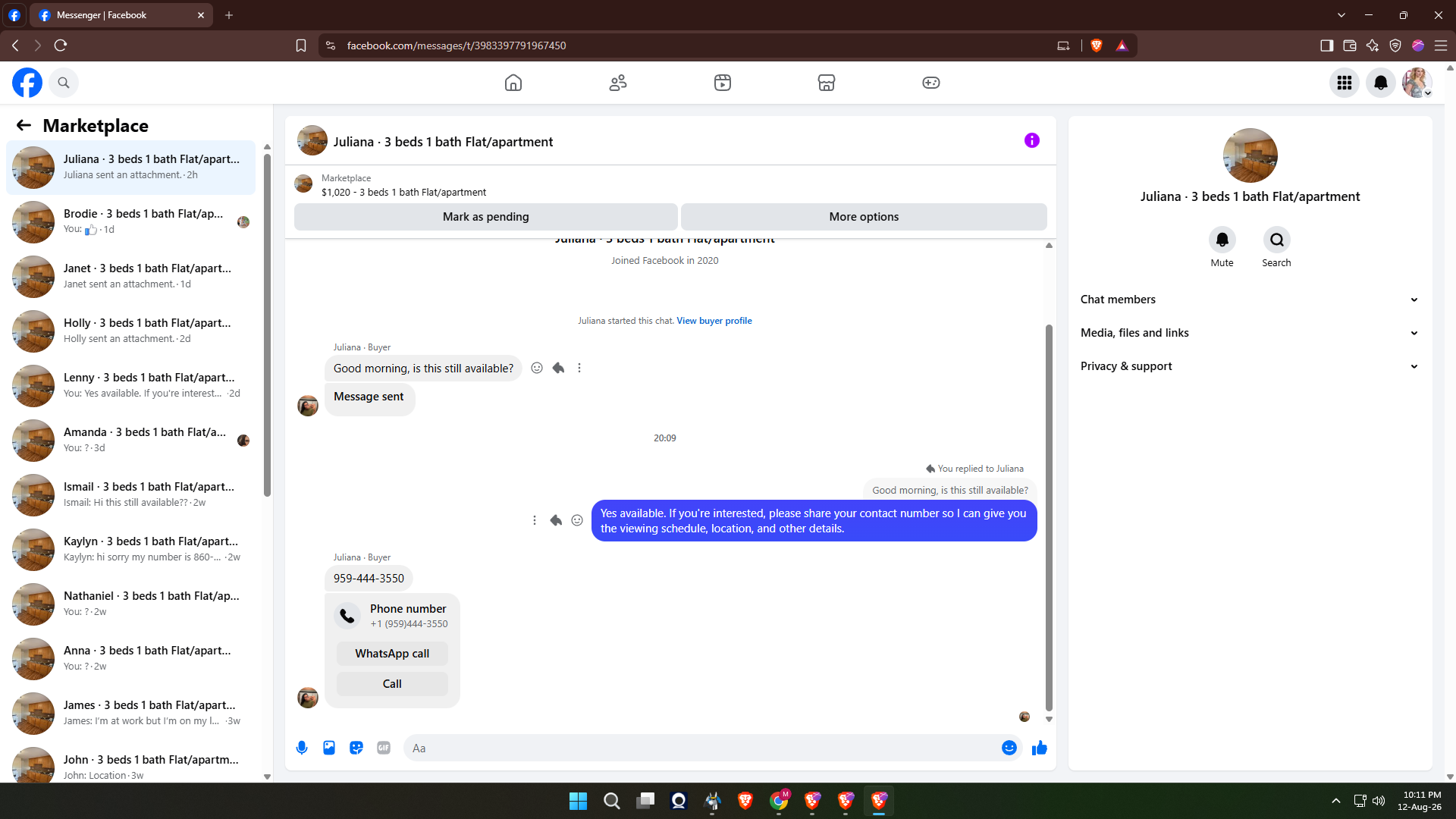Open the notifications bell in header
The height and width of the screenshot is (819, 1456).
1381,83
